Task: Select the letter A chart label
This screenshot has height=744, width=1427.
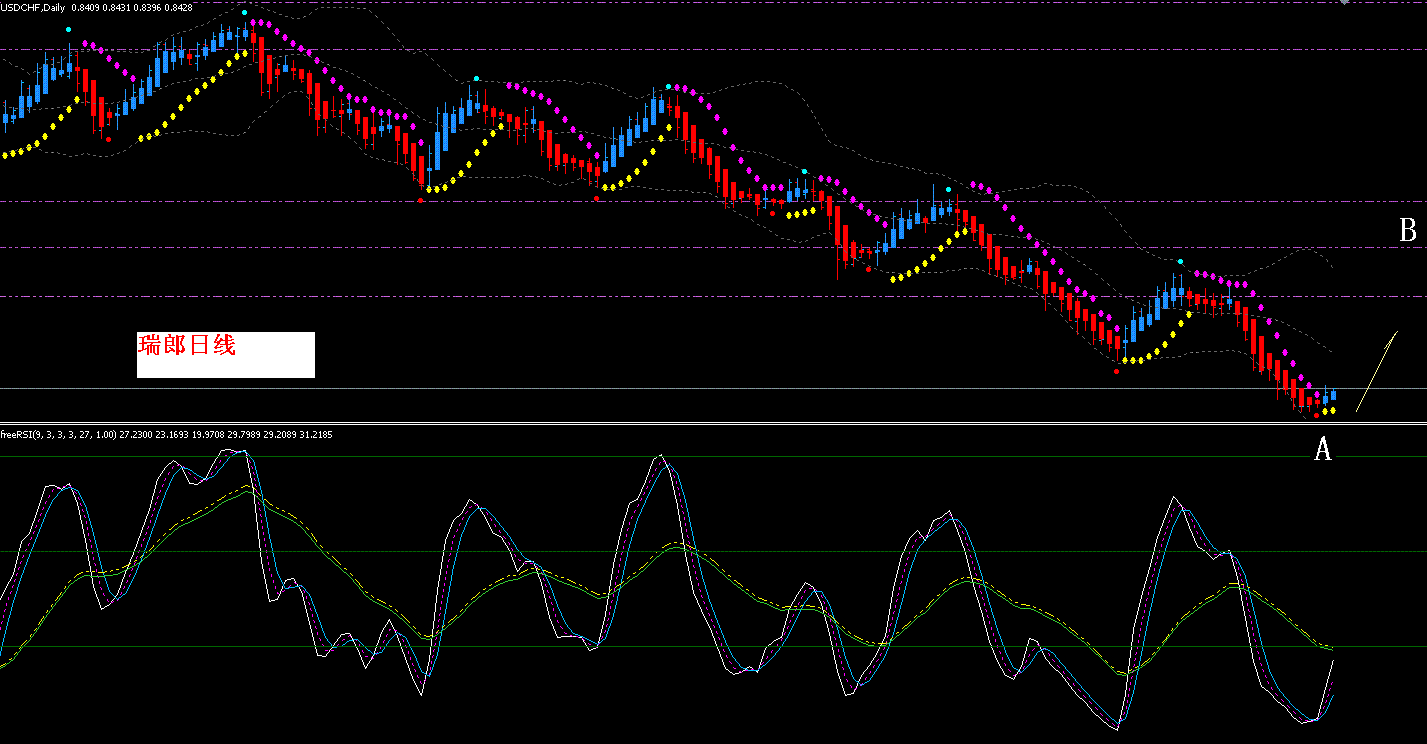Action: 1322,450
